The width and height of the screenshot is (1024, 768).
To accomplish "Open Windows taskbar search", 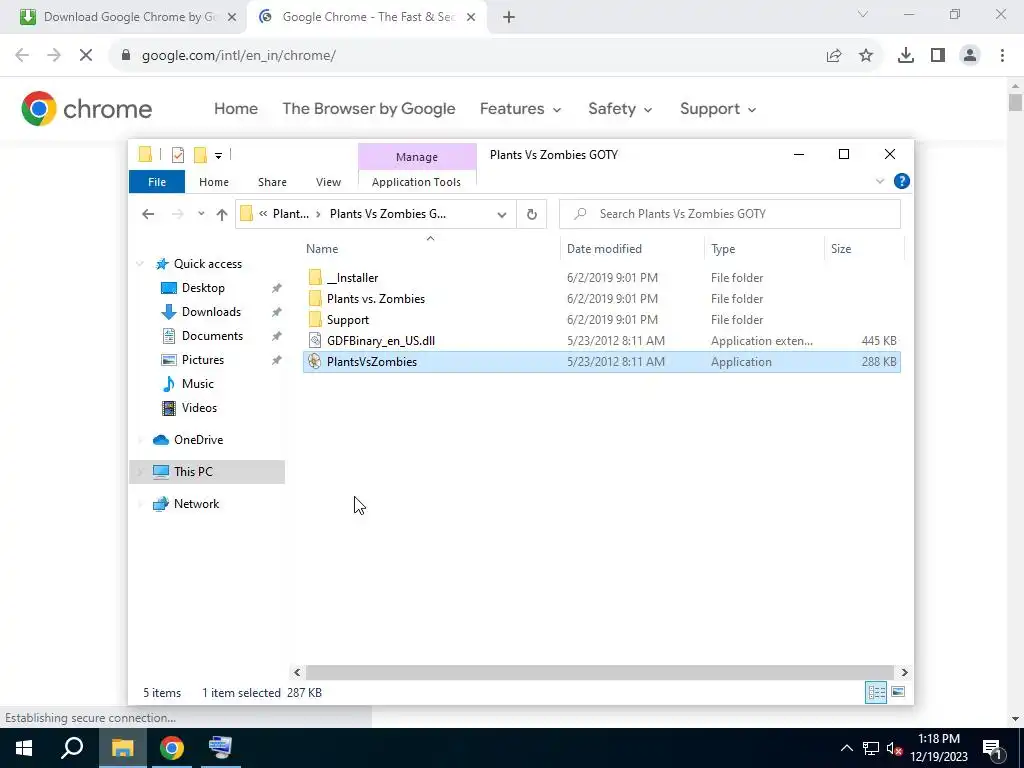I will pyautogui.click(x=72, y=748).
